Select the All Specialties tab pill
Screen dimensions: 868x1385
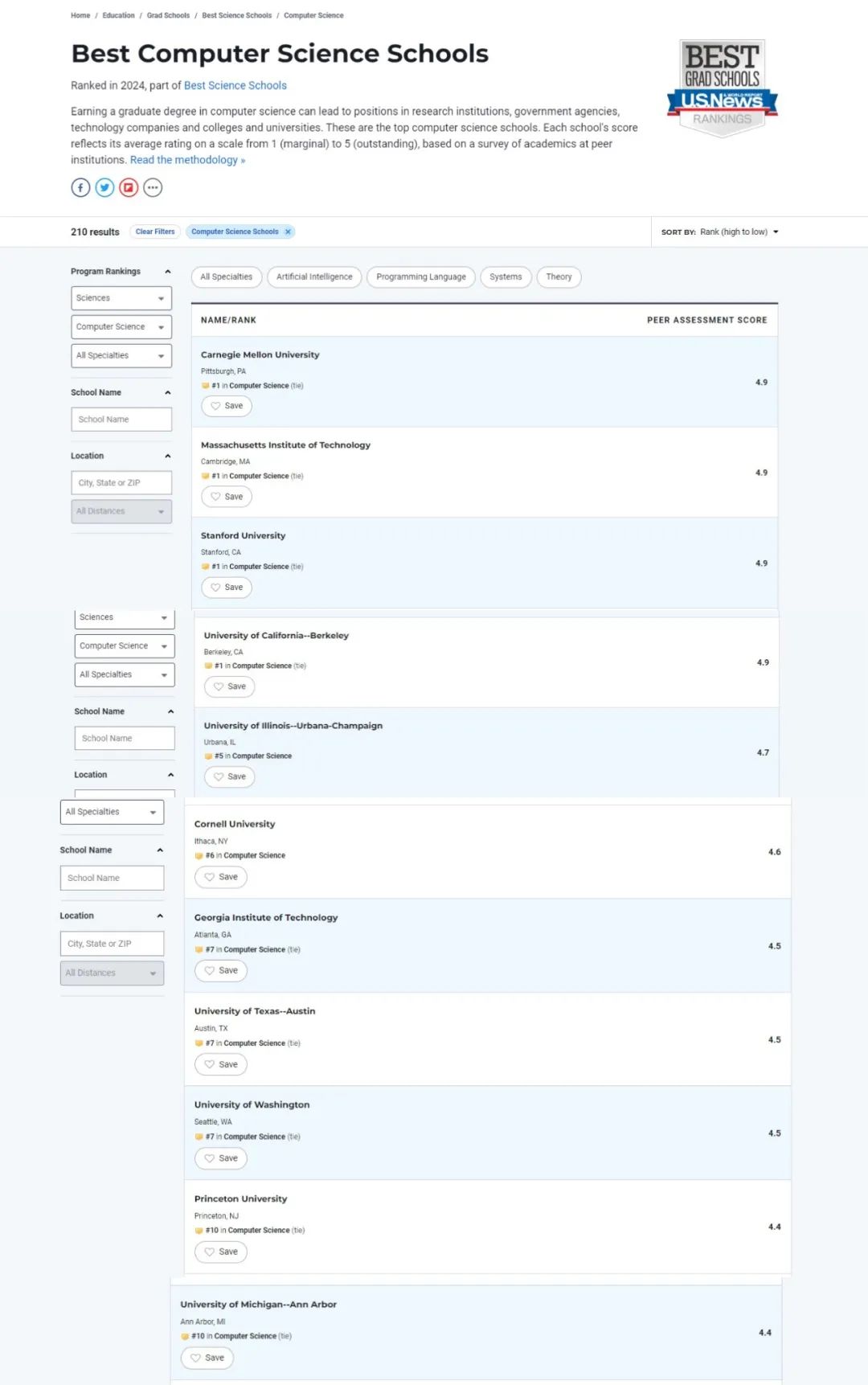pos(226,277)
